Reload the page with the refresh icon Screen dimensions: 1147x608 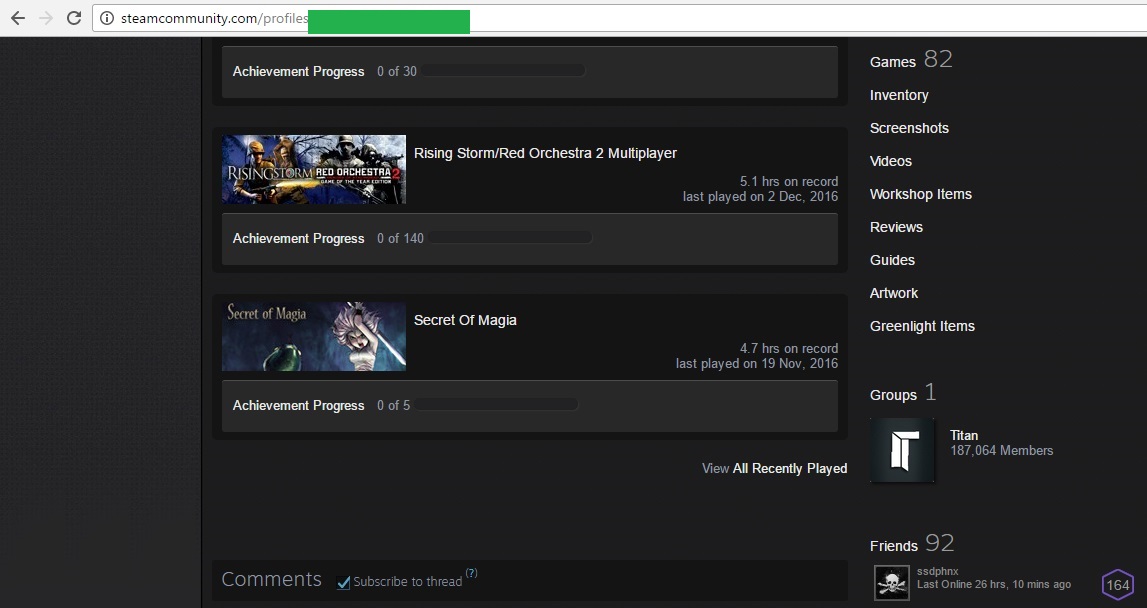click(74, 18)
